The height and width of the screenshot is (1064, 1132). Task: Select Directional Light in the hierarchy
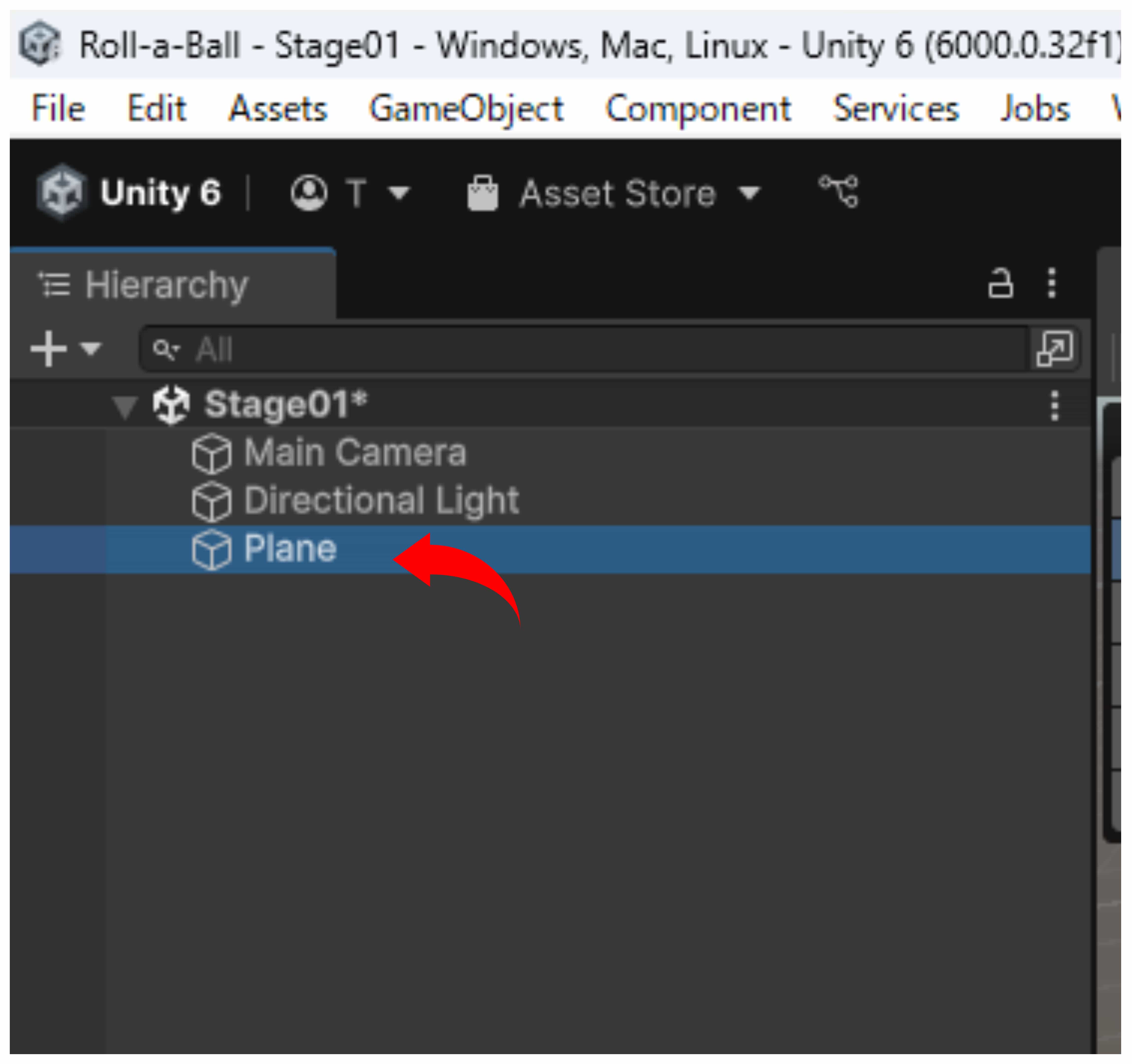(381, 501)
